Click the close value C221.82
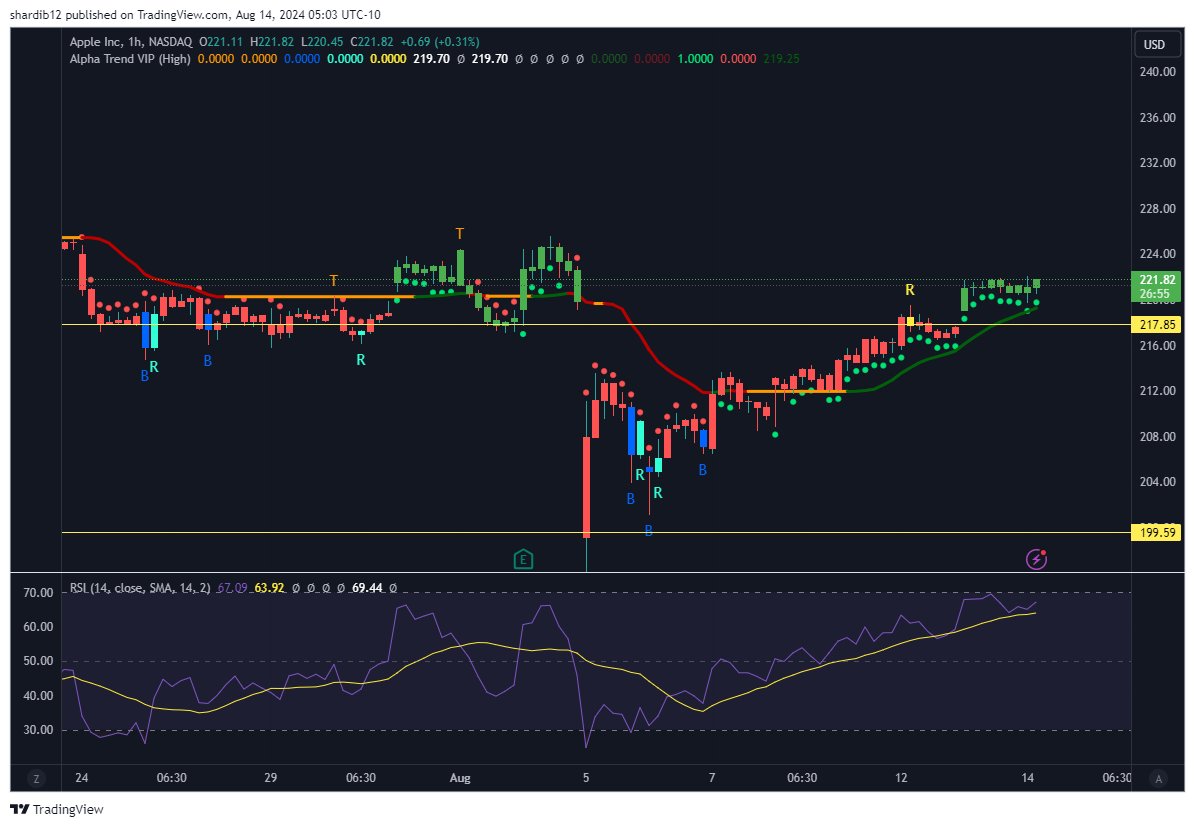Image resolution: width=1195 pixels, height=827 pixels. 372,42
